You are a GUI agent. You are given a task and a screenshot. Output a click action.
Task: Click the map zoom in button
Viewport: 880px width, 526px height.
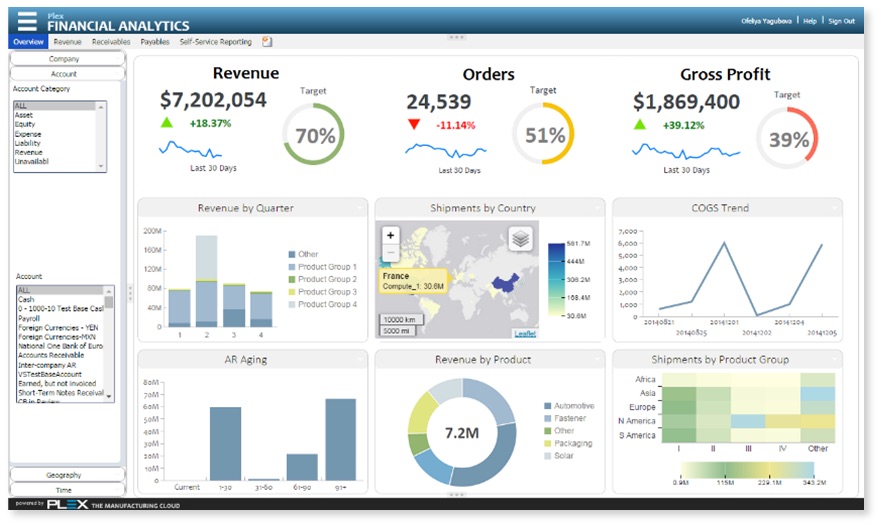click(390, 235)
